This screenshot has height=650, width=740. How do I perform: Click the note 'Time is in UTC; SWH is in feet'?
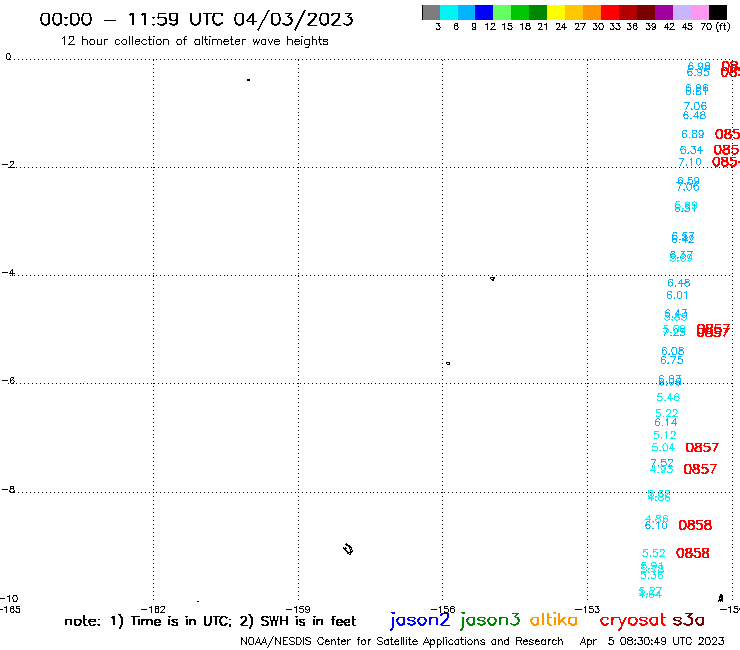[x=210, y=621]
